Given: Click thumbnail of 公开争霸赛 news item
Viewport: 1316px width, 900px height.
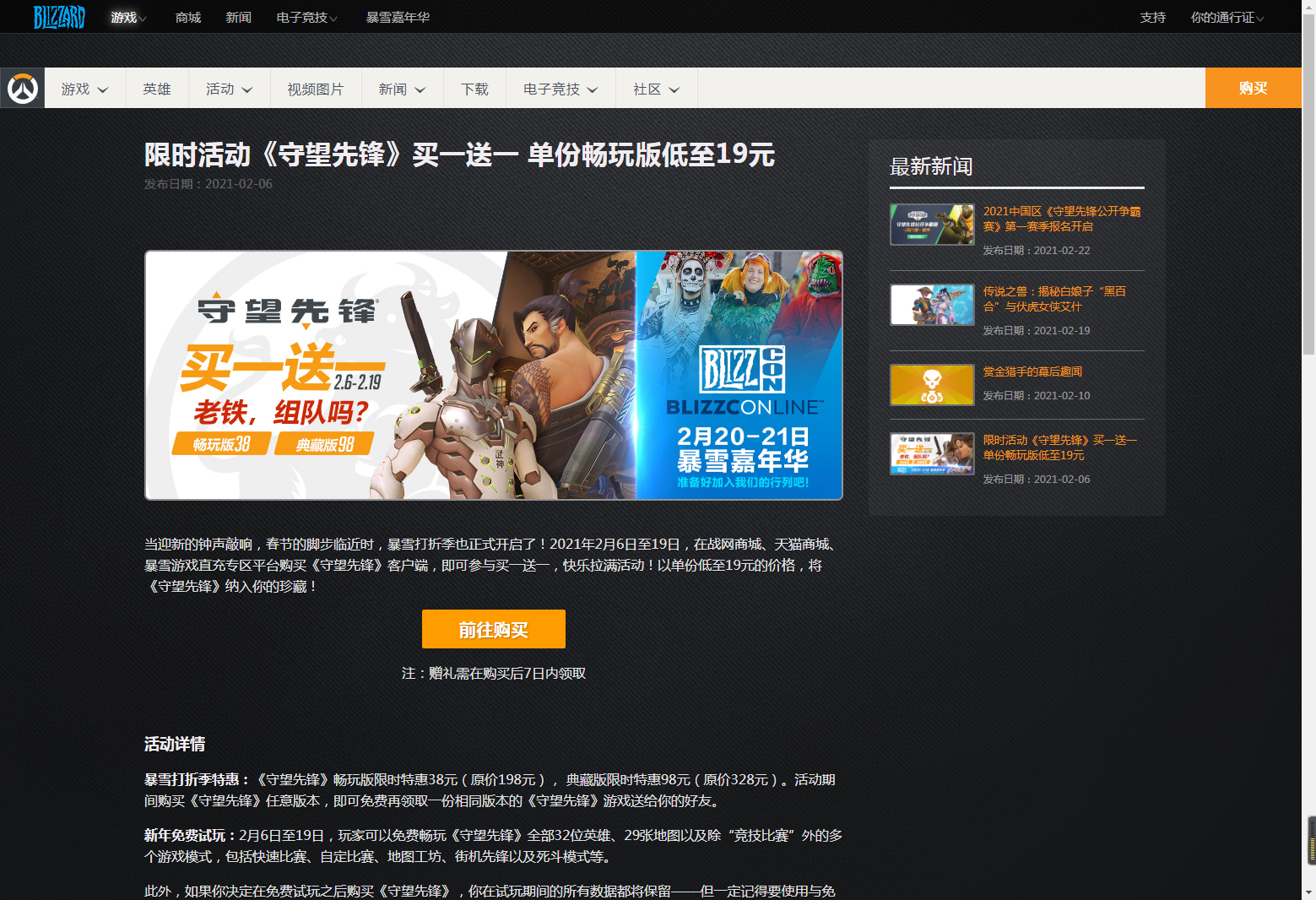Looking at the screenshot, I should [x=932, y=225].
